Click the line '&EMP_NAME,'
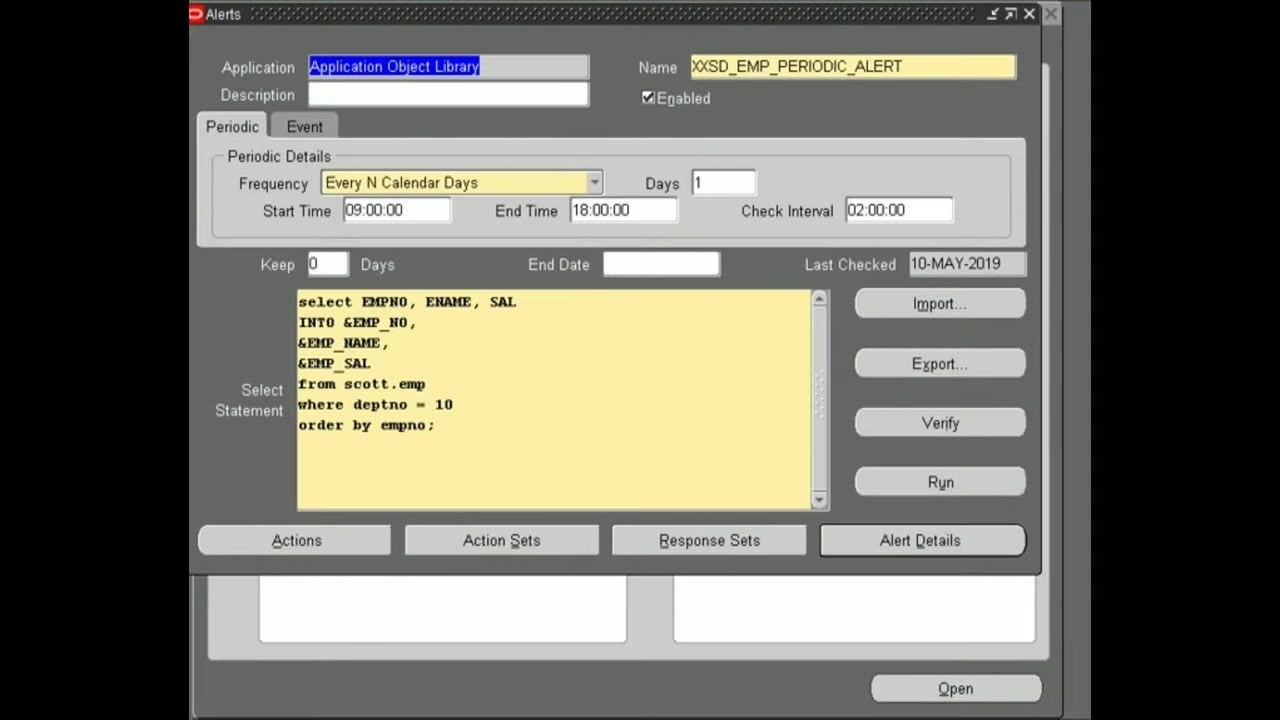Screen dimensions: 1280x720 coord(343,343)
